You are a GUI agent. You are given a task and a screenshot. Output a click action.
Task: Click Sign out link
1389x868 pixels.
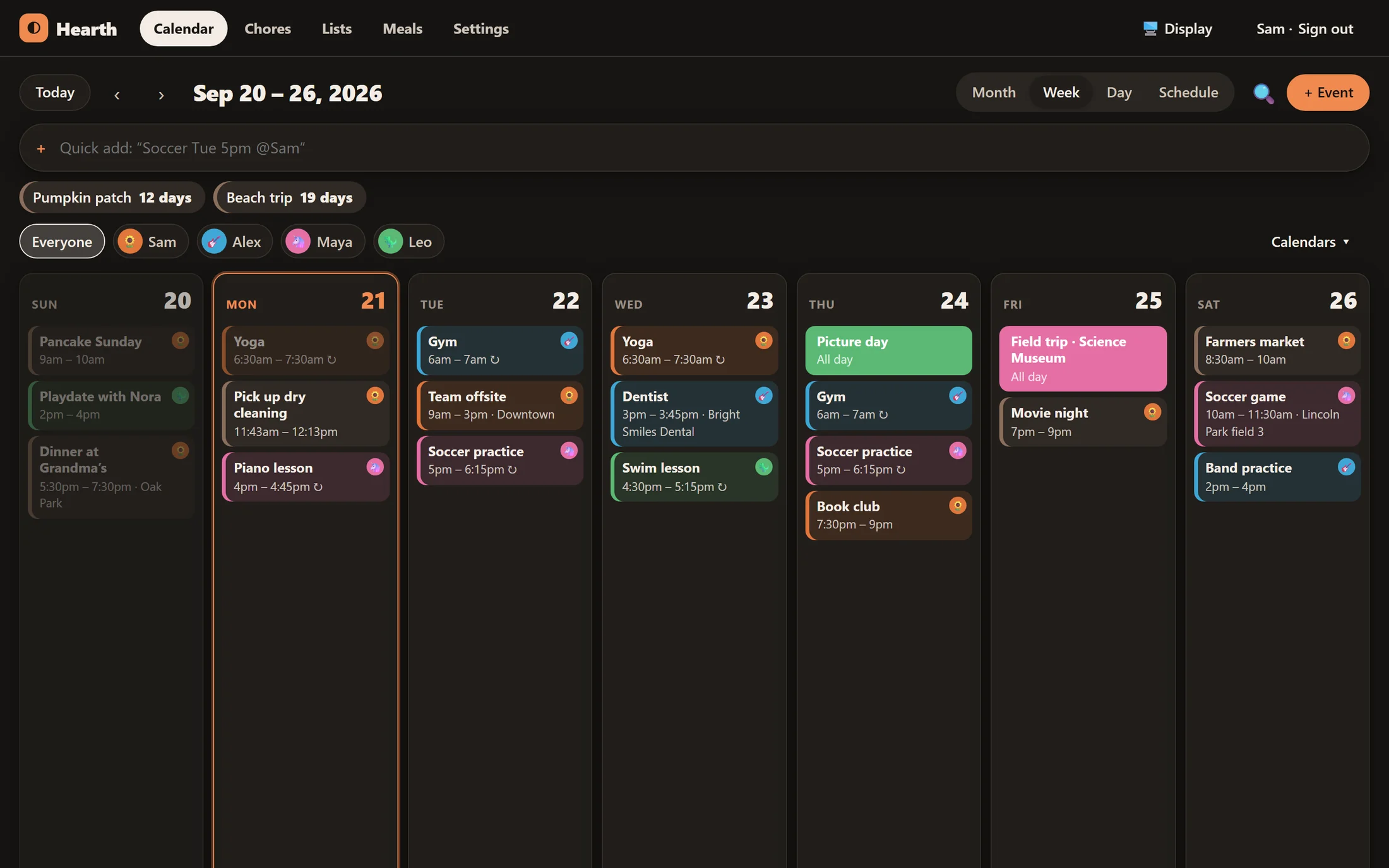tap(1325, 29)
